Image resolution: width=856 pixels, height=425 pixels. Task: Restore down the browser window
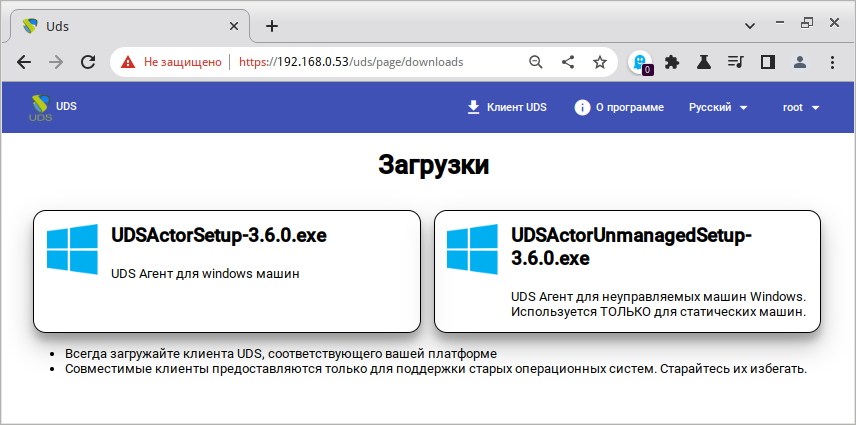[x=806, y=22]
